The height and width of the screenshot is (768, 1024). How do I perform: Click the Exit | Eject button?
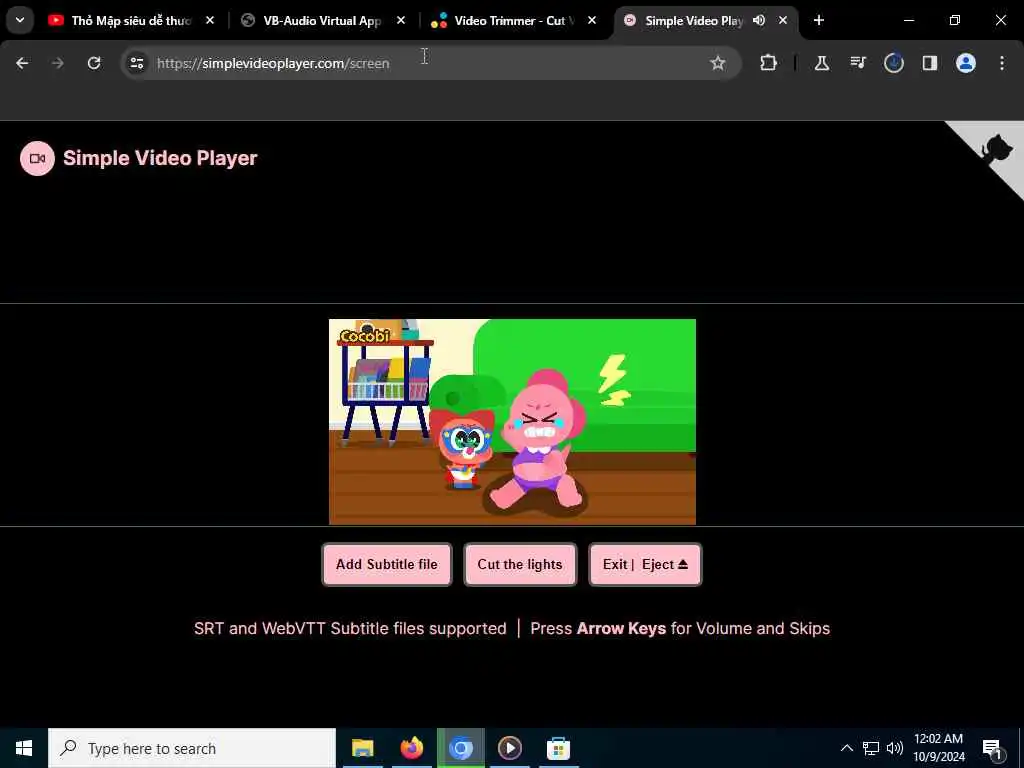click(645, 564)
